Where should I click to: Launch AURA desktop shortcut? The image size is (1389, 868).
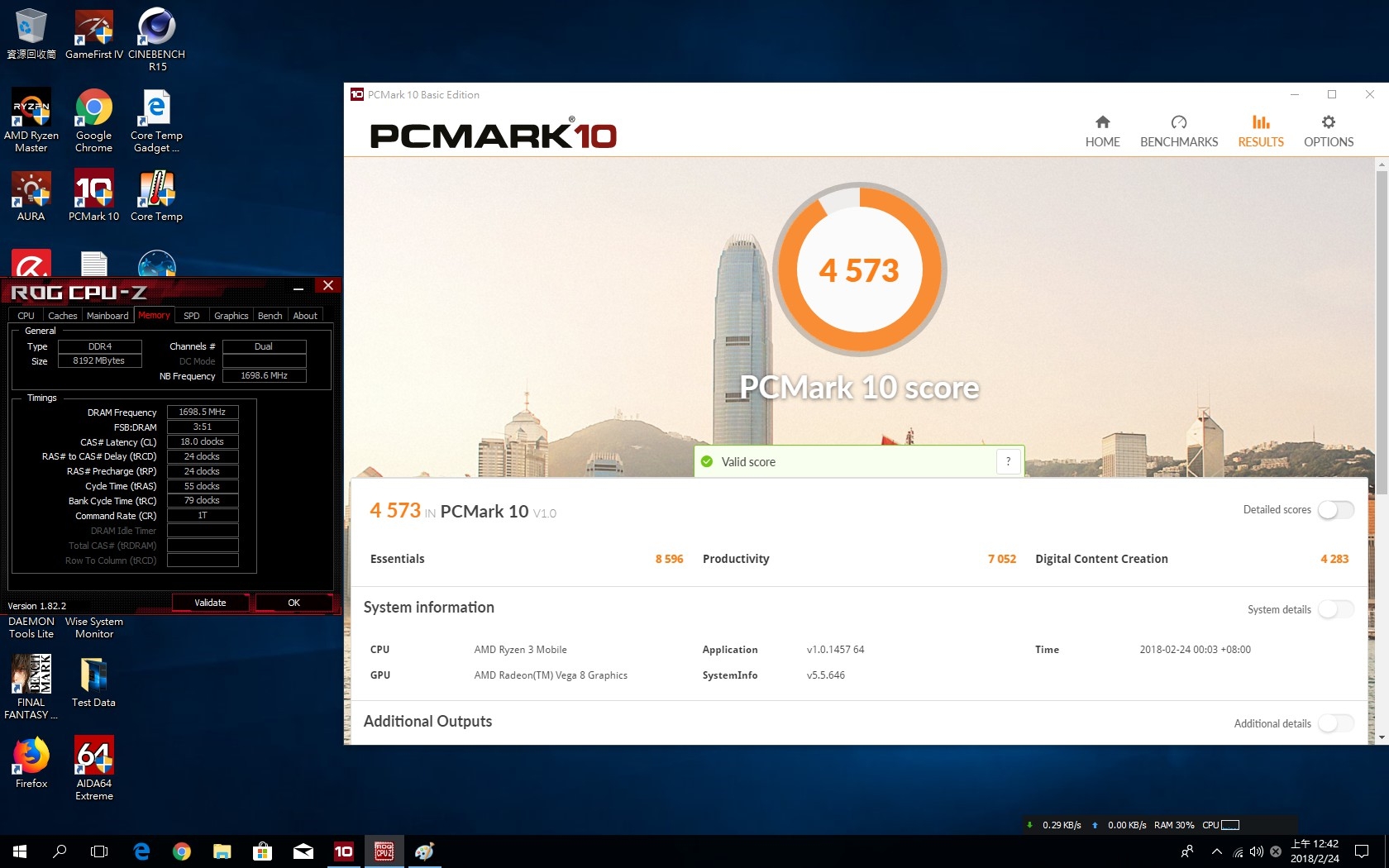click(x=31, y=196)
